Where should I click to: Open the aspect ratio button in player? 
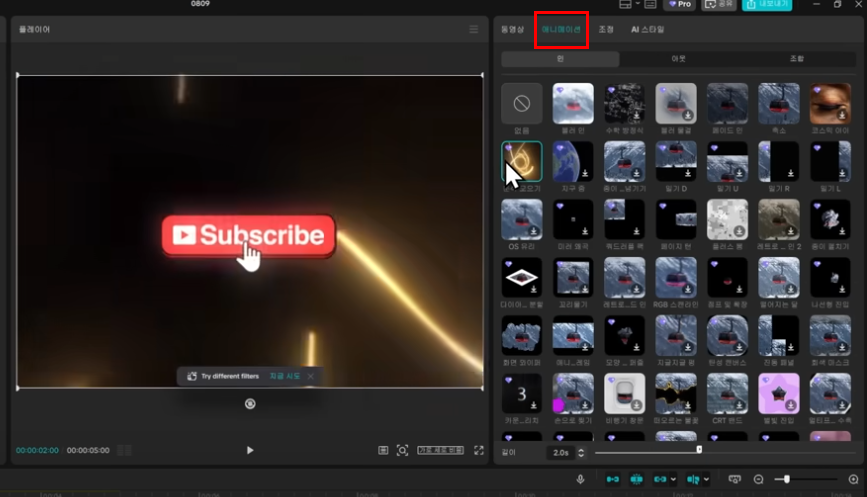point(440,450)
